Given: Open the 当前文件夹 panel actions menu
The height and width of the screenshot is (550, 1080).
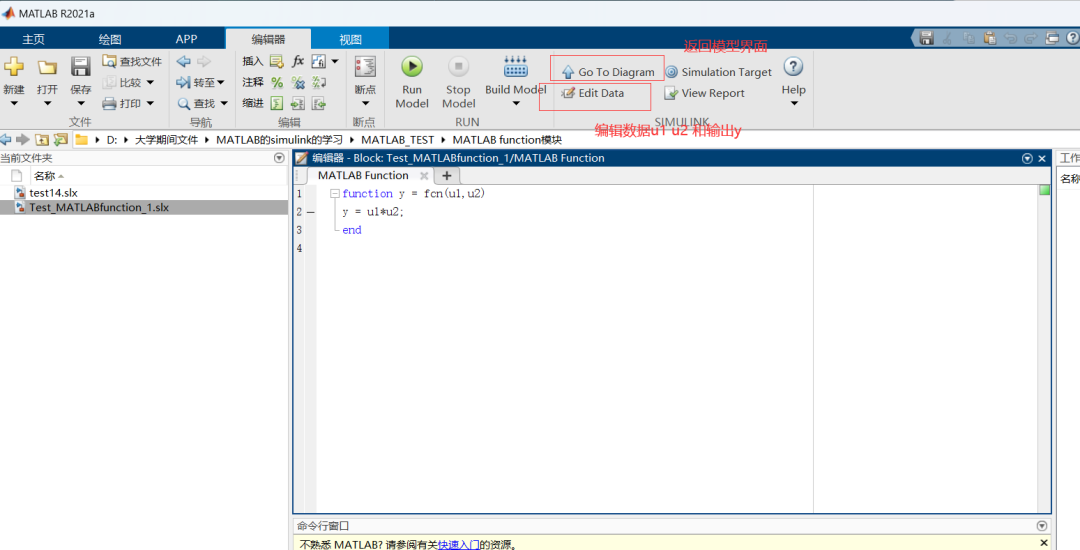Looking at the screenshot, I should (x=279, y=158).
